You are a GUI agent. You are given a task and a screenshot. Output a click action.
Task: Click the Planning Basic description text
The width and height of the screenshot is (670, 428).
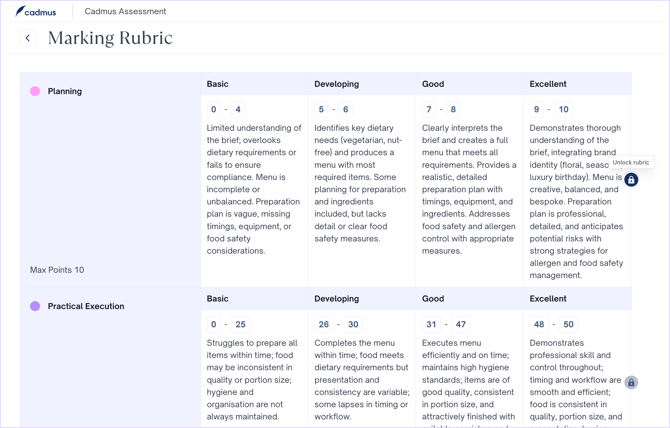[x=254, y=189]
